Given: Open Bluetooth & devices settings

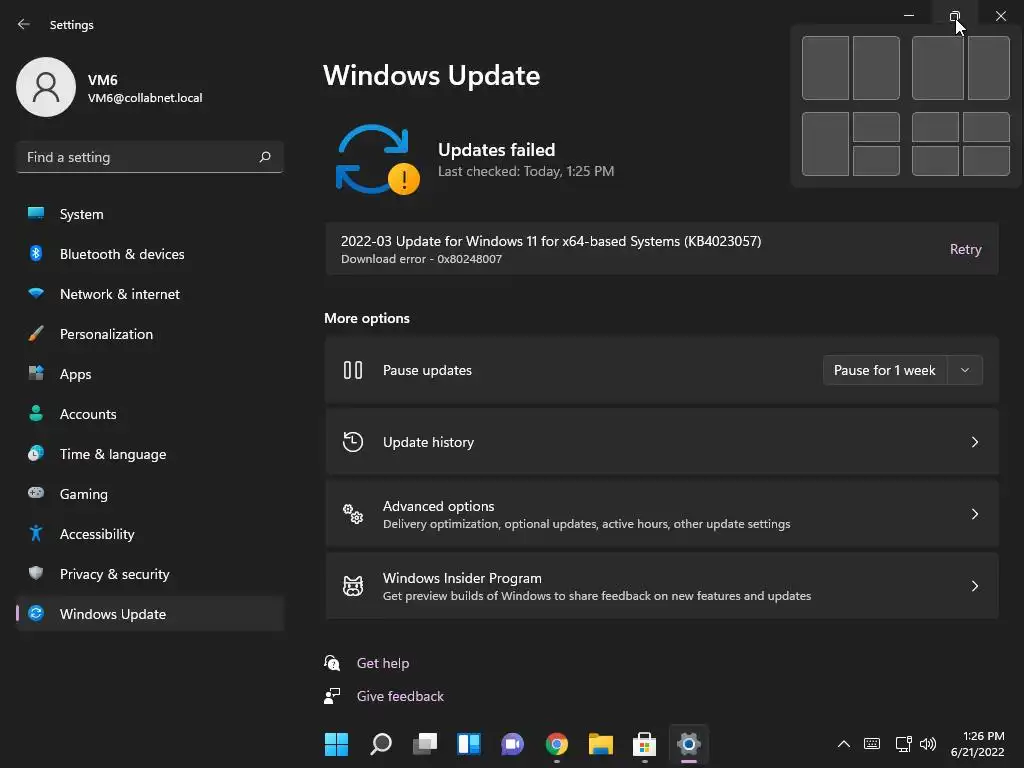Looking at the screenshot, I should click(150, 254).
